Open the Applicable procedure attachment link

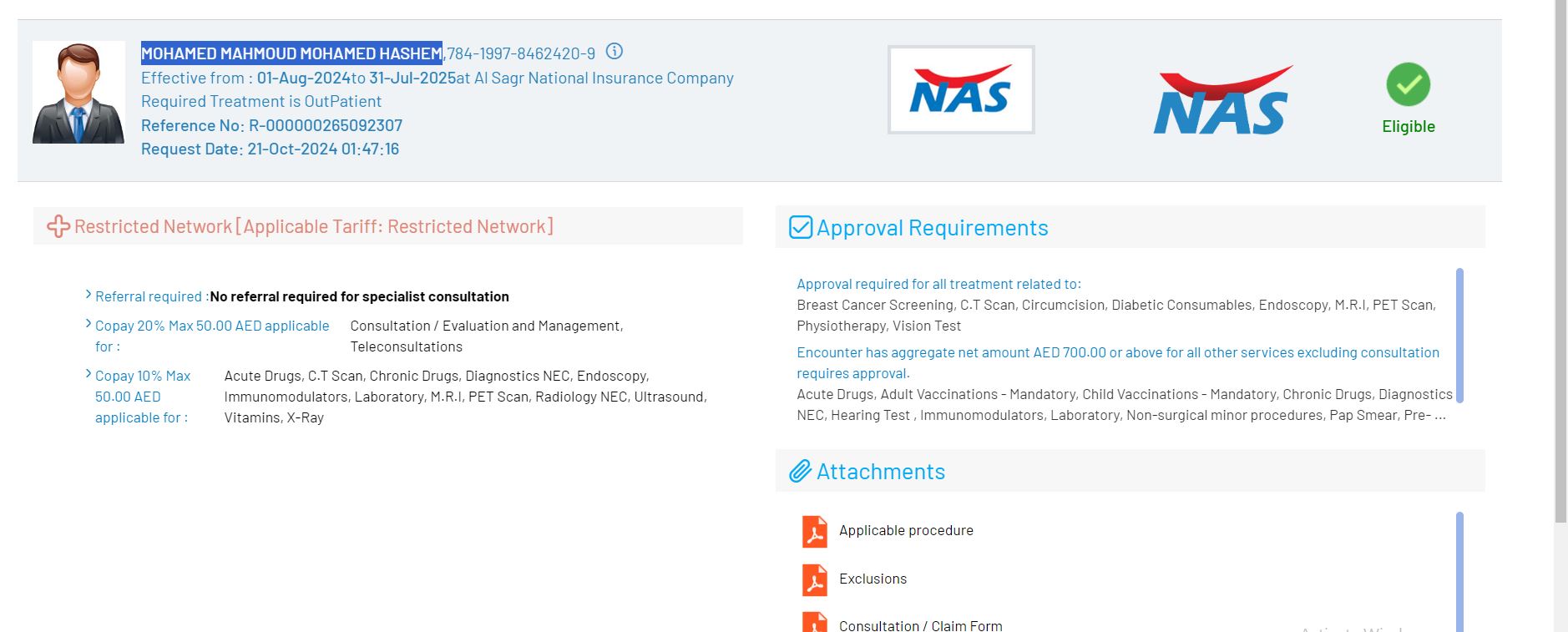[x=906, y=530]
